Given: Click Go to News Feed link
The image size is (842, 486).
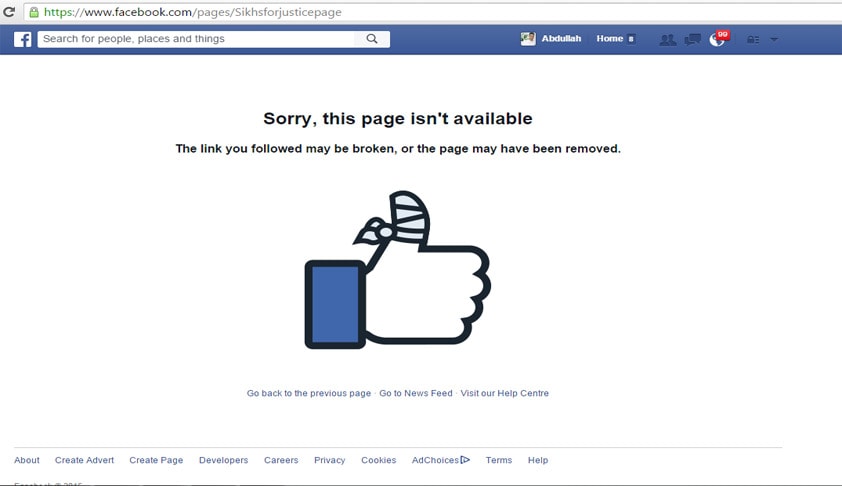Looking at the screenshot, I should point(416,393).
